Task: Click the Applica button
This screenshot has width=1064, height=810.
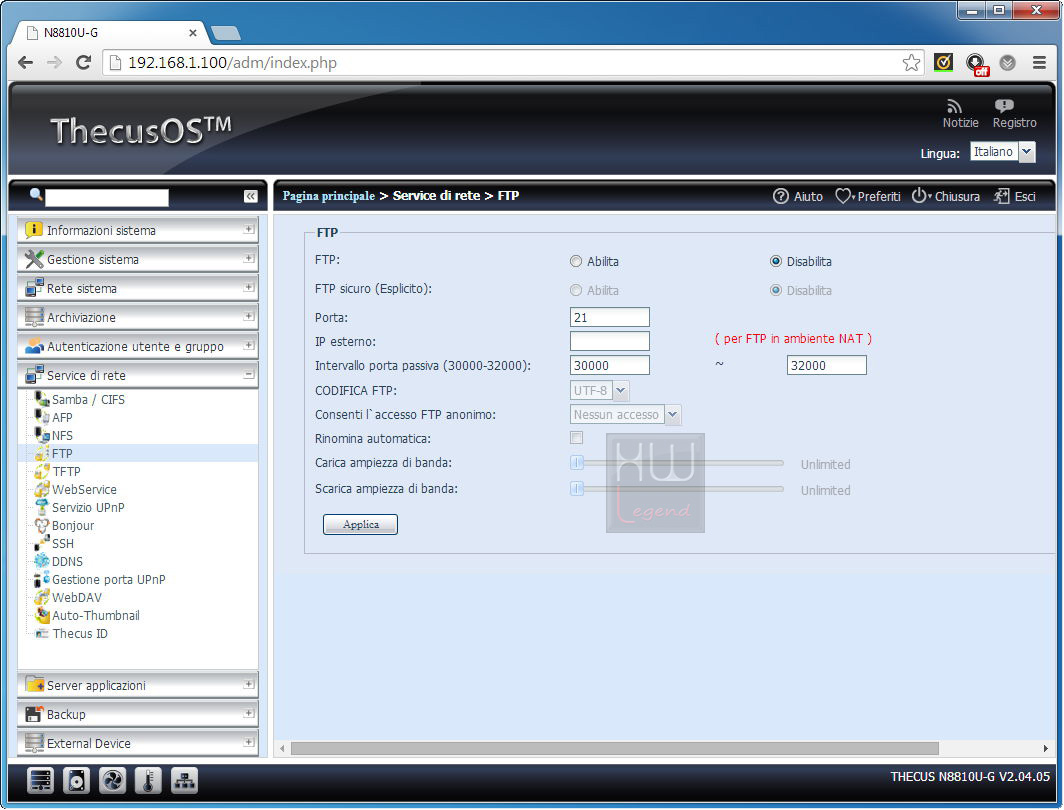Action: (x=360, y=524)
